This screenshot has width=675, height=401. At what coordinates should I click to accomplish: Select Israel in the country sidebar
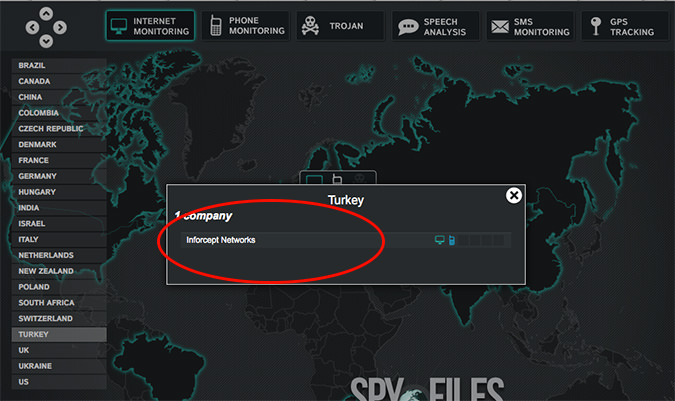tap(58, 224)
